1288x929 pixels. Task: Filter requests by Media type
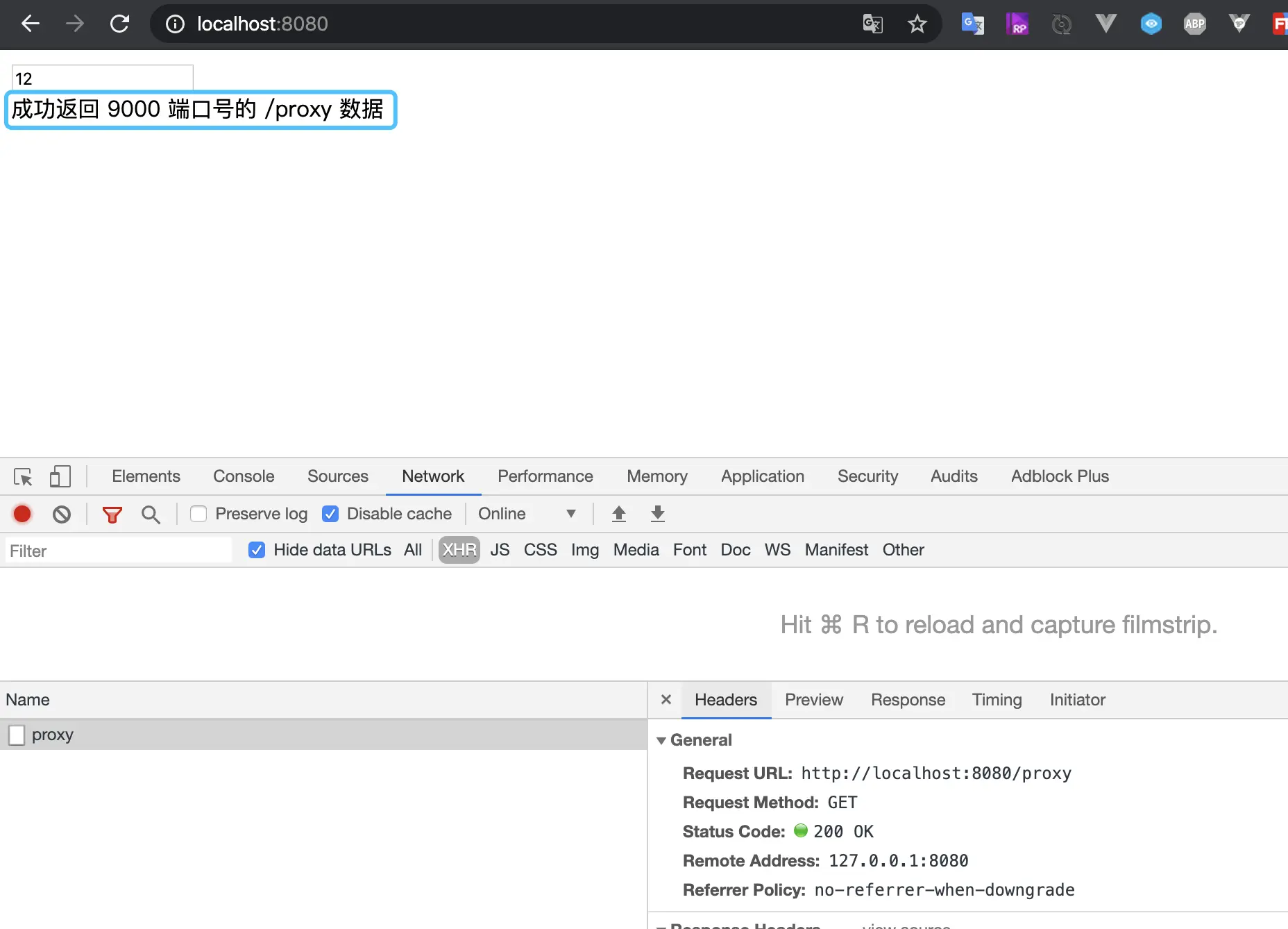click(636, 550)
